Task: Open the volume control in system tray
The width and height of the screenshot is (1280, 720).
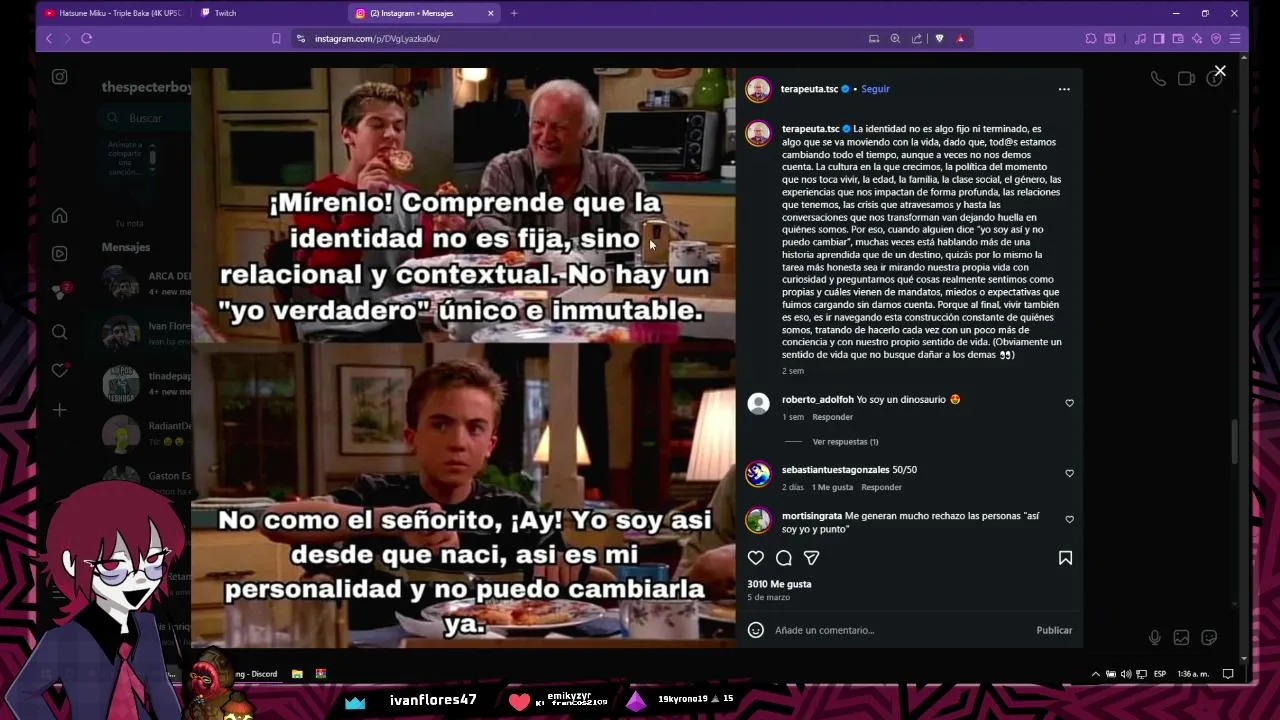Action: click(1126, 674)
